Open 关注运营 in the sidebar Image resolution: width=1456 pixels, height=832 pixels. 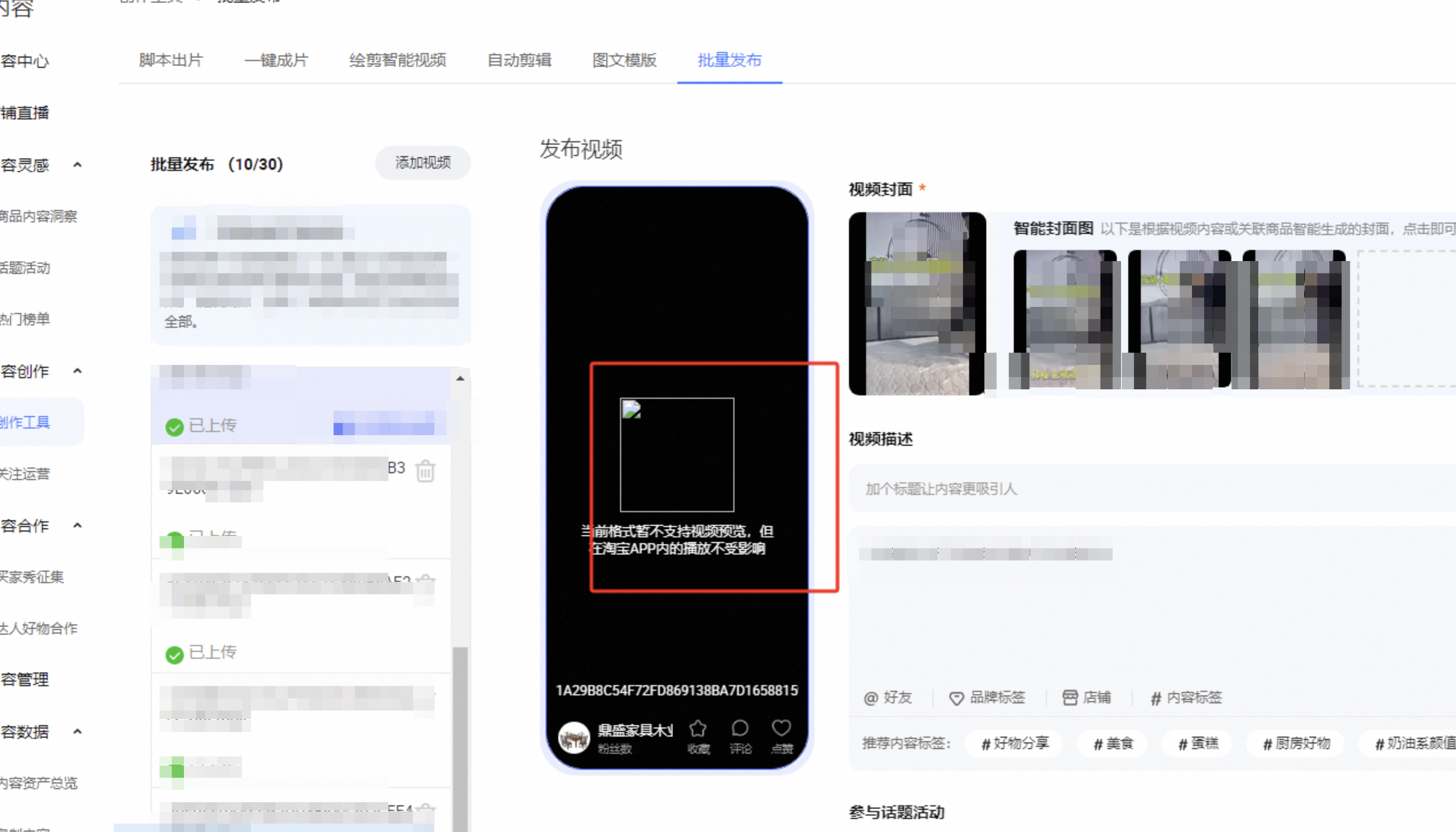pyautogui.click(x=25, y=474)
